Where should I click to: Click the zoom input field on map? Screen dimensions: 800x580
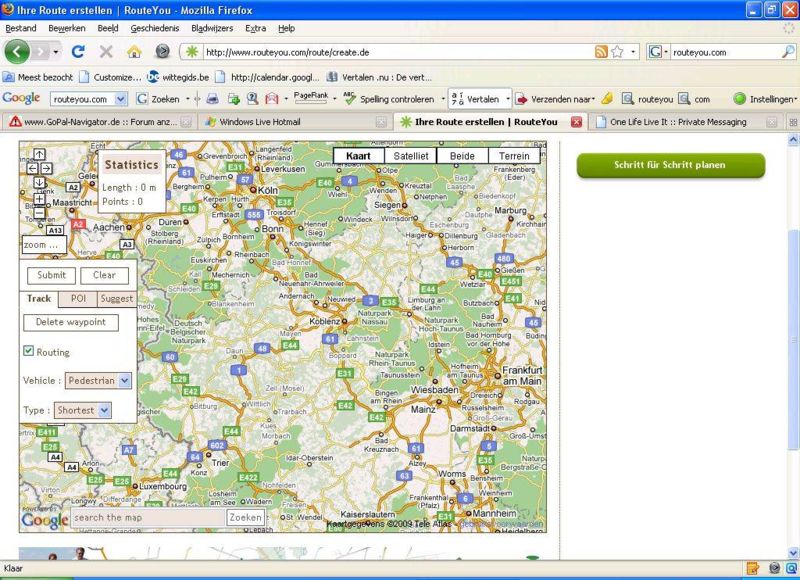point(44,245)
